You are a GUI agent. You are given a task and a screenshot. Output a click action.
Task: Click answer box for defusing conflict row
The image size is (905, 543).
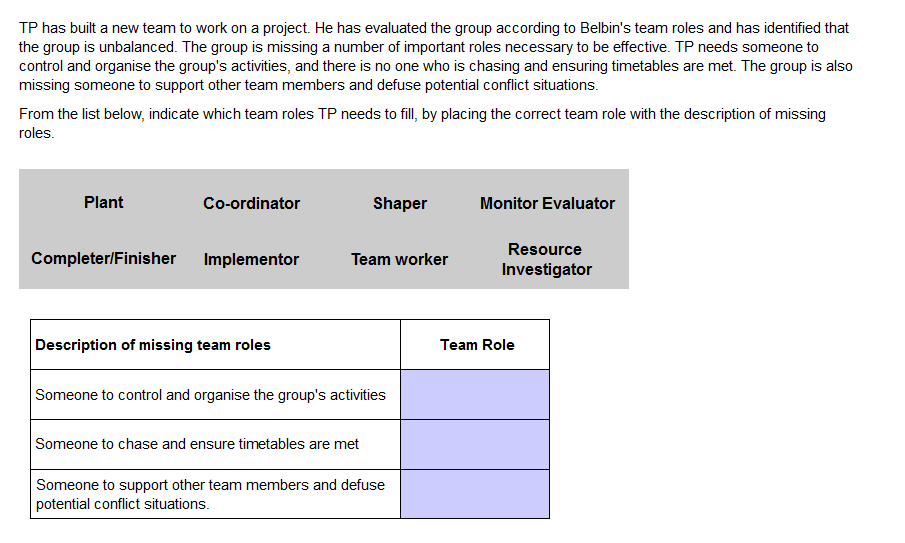tap(475, 494)
